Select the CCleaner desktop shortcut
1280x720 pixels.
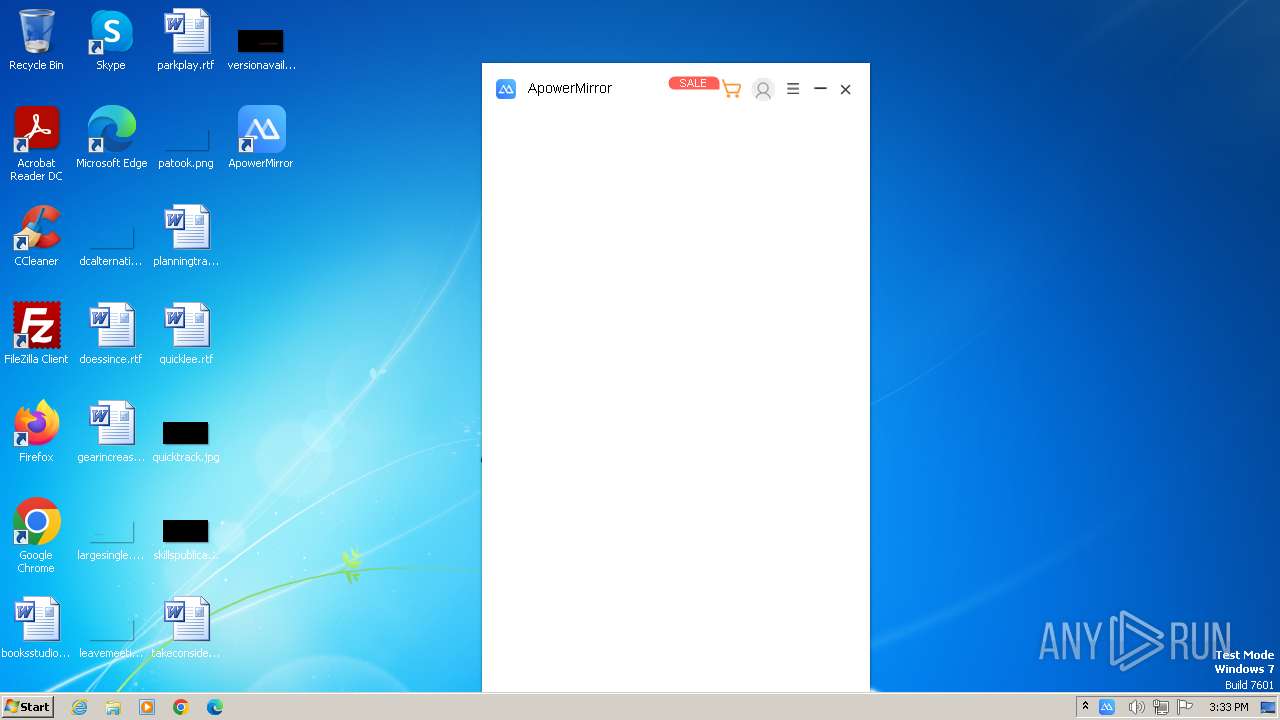[36, 236]
